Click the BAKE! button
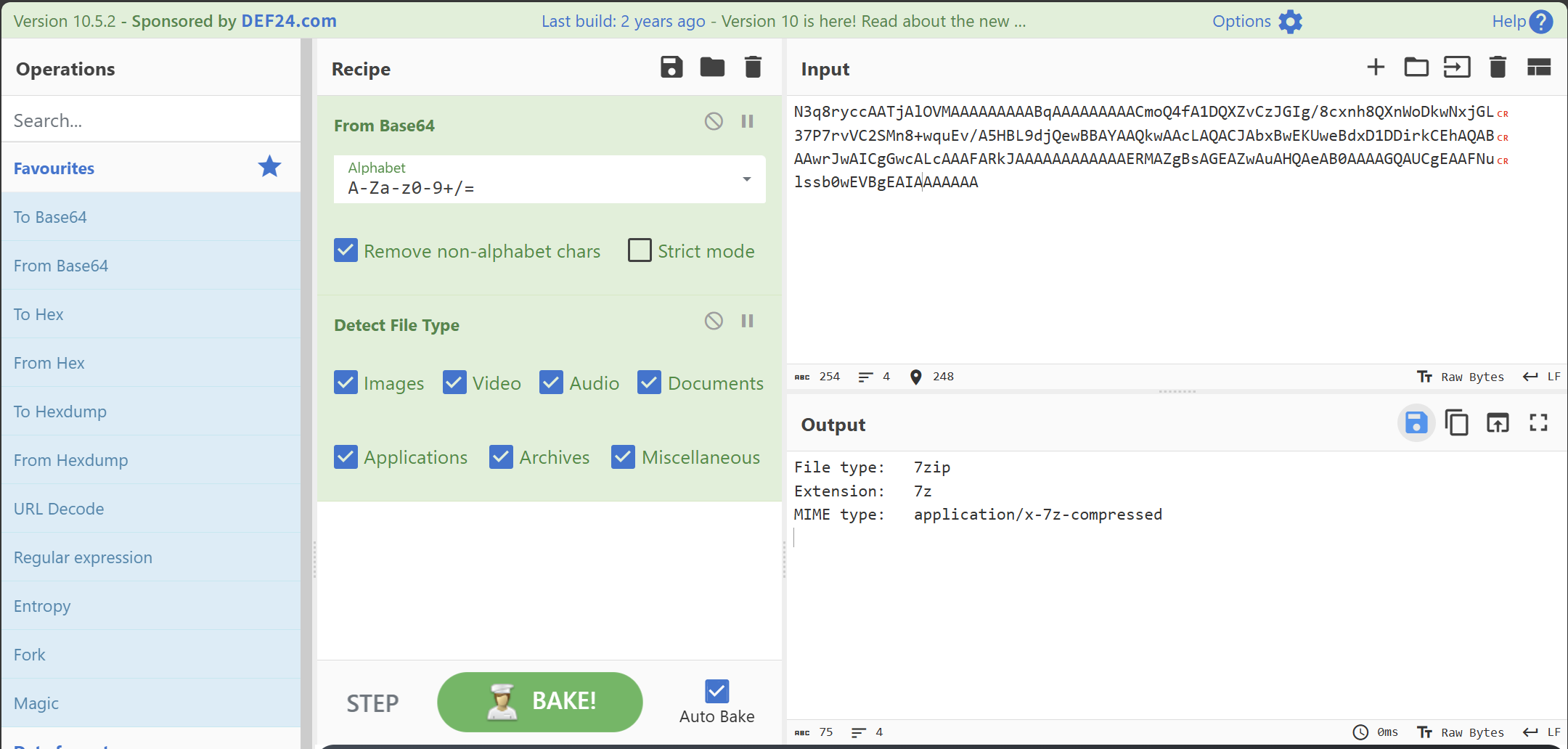Image resolution: width=1568 pixels, height=749 pixels. [x=539, y=702]
